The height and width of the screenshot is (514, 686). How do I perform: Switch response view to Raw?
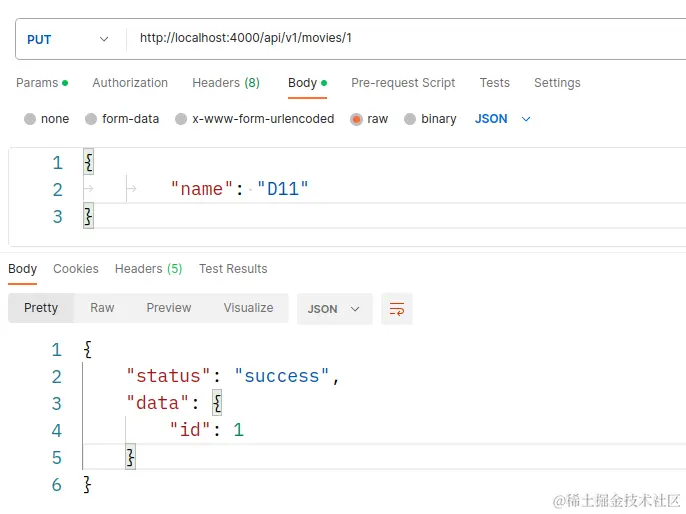[x=102, y=308]
